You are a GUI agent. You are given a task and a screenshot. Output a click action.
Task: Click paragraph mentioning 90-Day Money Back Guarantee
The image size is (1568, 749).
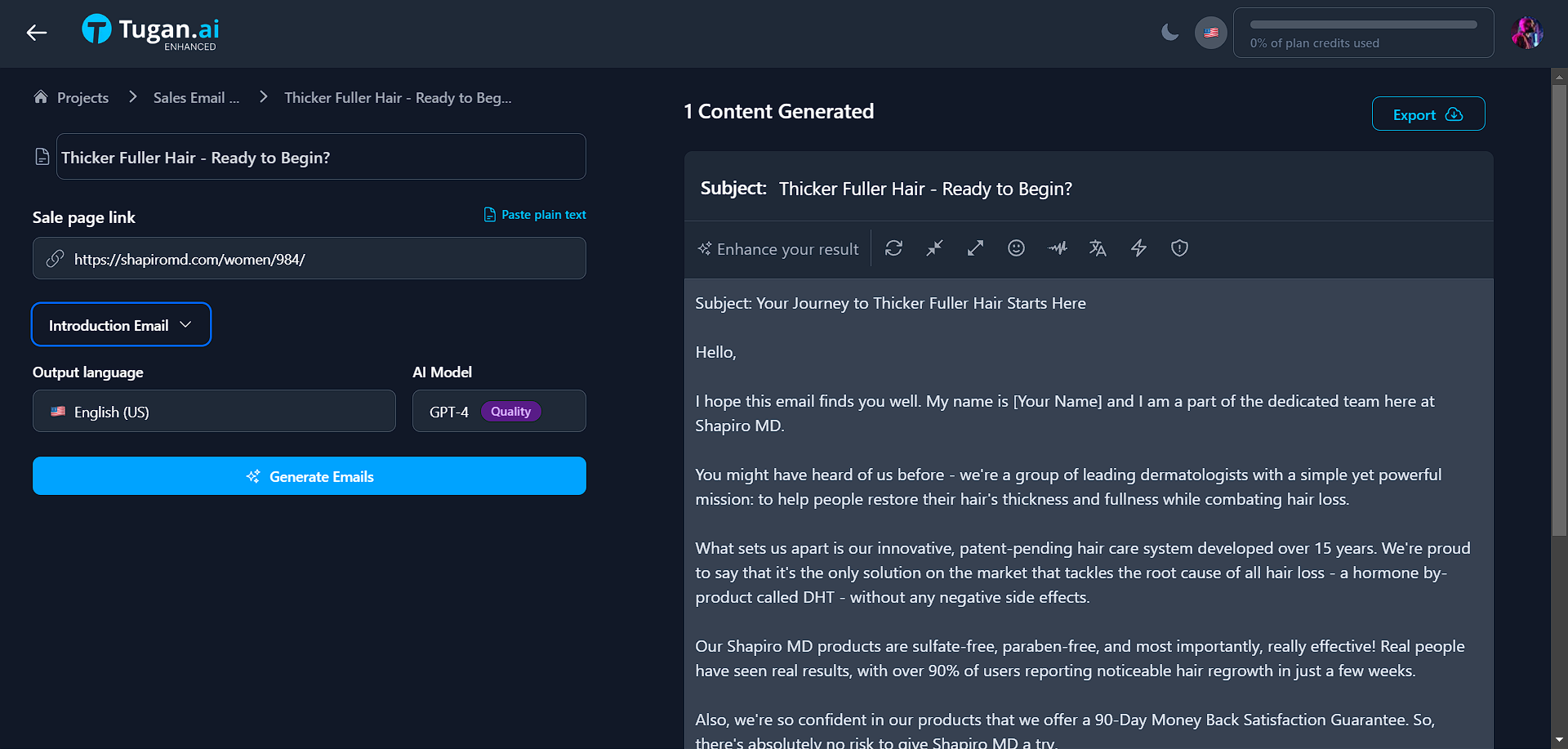[1065, 731]
